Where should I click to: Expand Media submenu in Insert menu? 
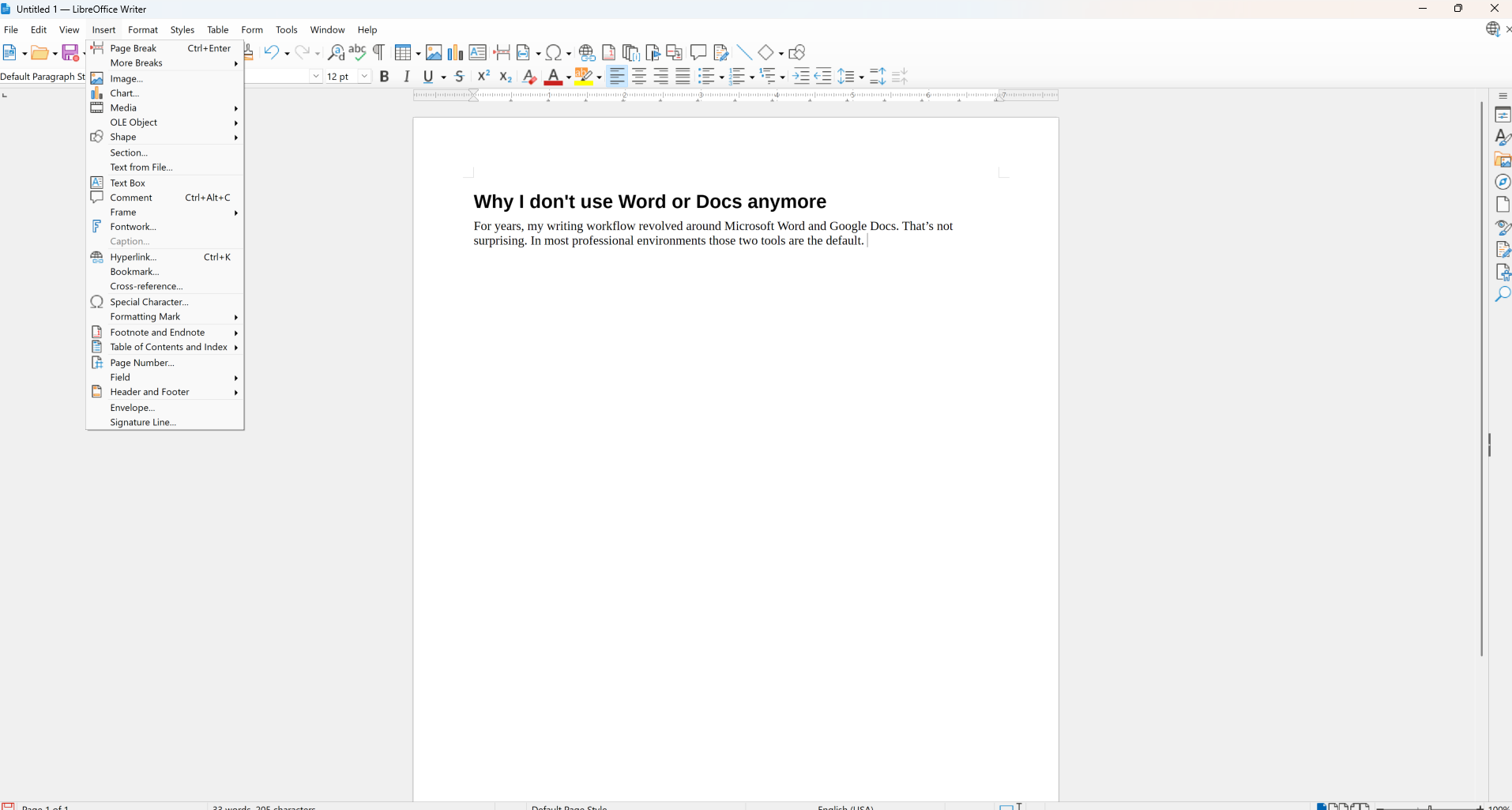(164, 108)
